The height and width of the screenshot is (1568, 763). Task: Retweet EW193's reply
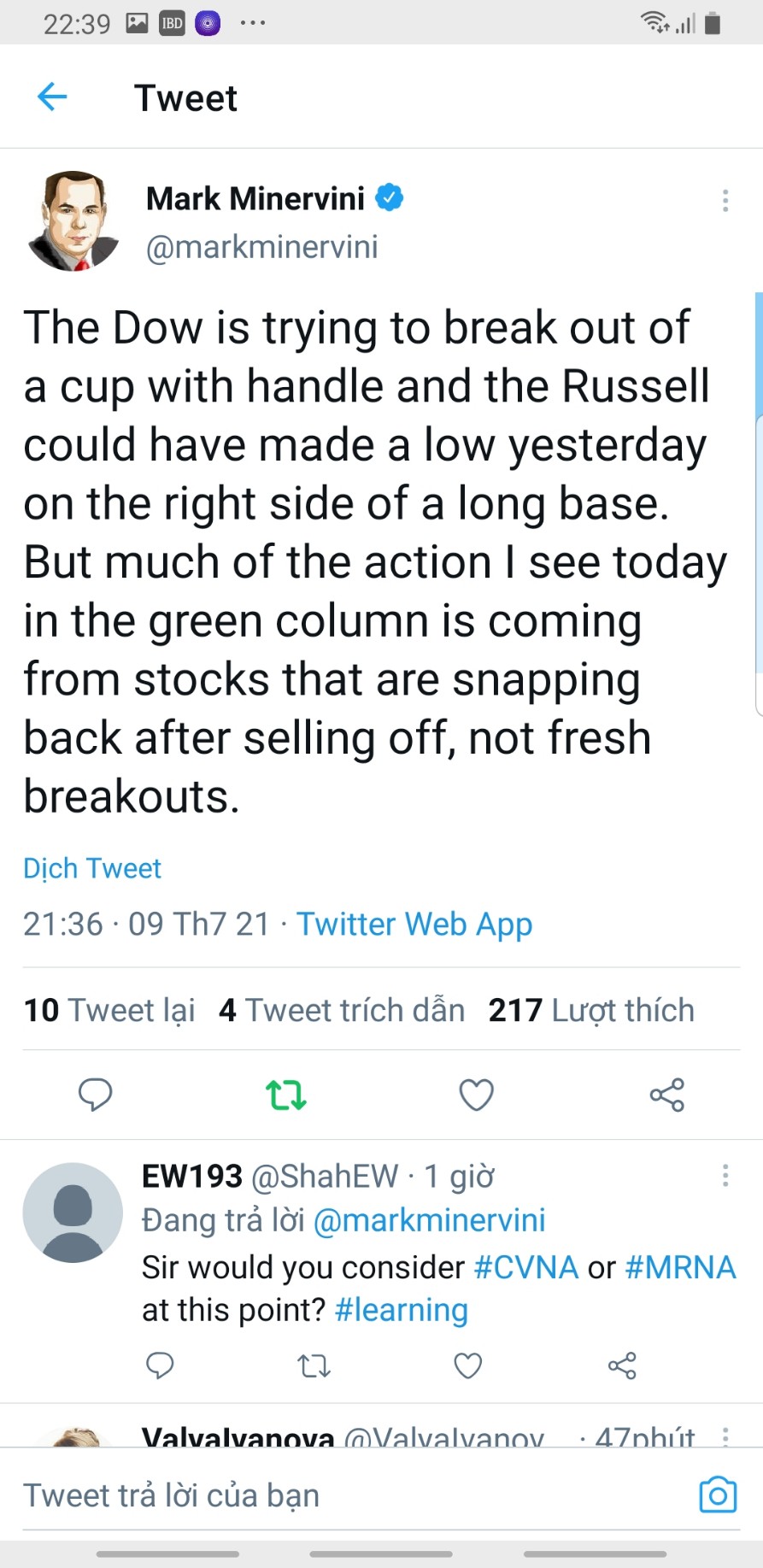[x=314, y=1365]
